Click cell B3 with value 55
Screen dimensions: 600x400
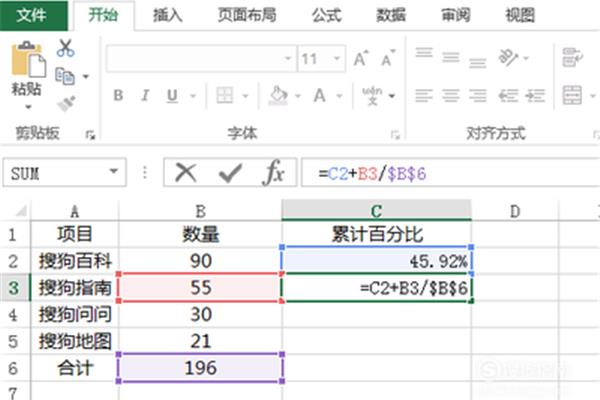click(201, 288)
